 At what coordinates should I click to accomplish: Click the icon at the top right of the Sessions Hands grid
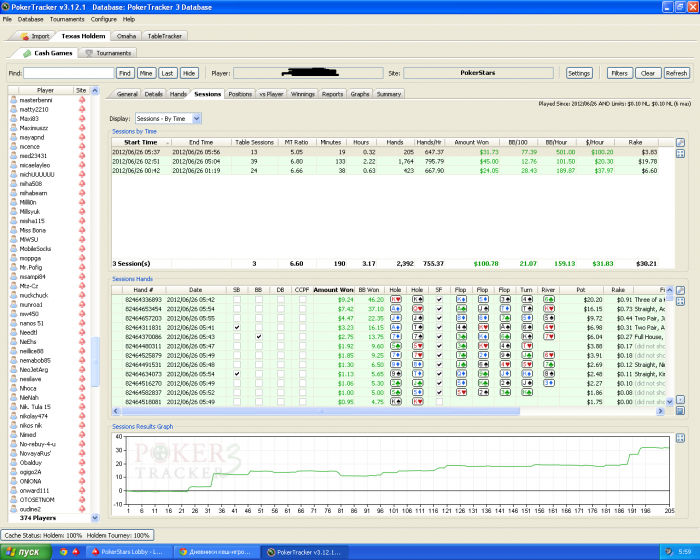(x=681, y=288)
